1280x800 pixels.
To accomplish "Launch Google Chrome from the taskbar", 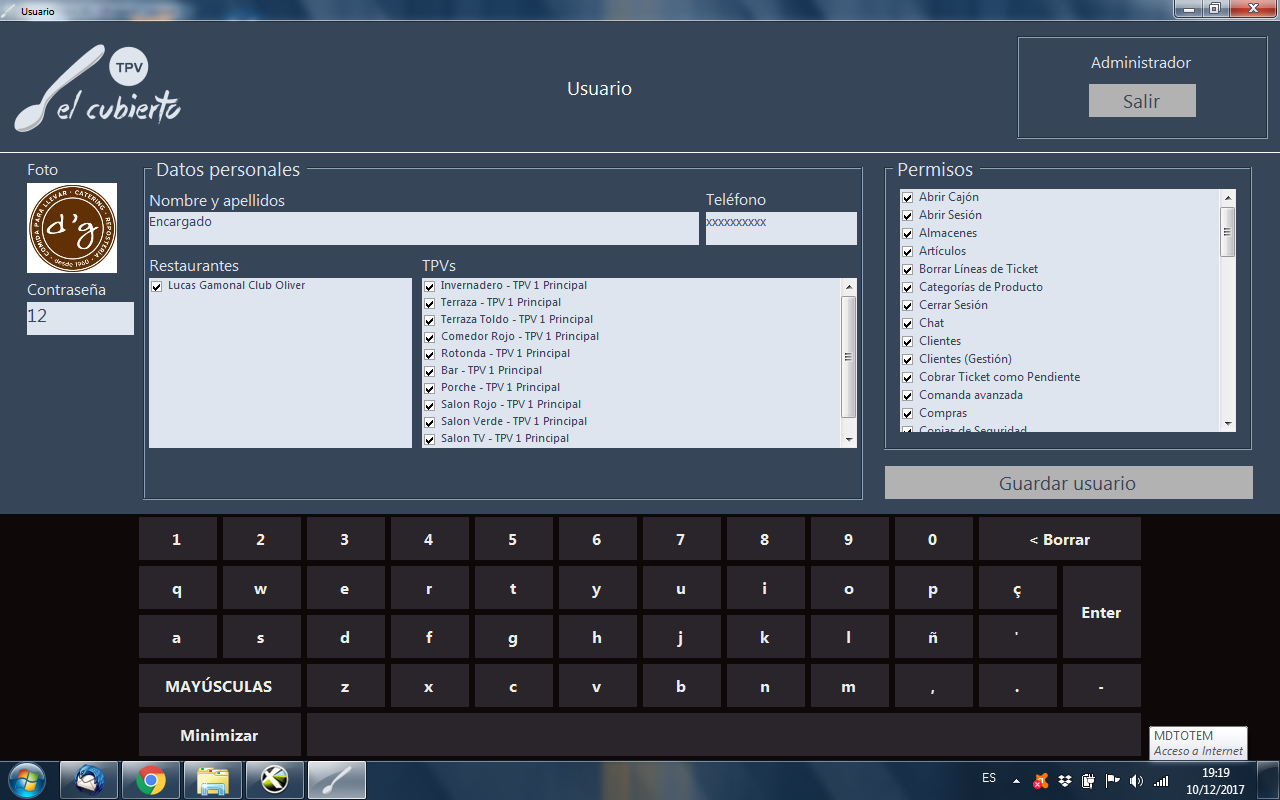I will [x=151, y=779].
